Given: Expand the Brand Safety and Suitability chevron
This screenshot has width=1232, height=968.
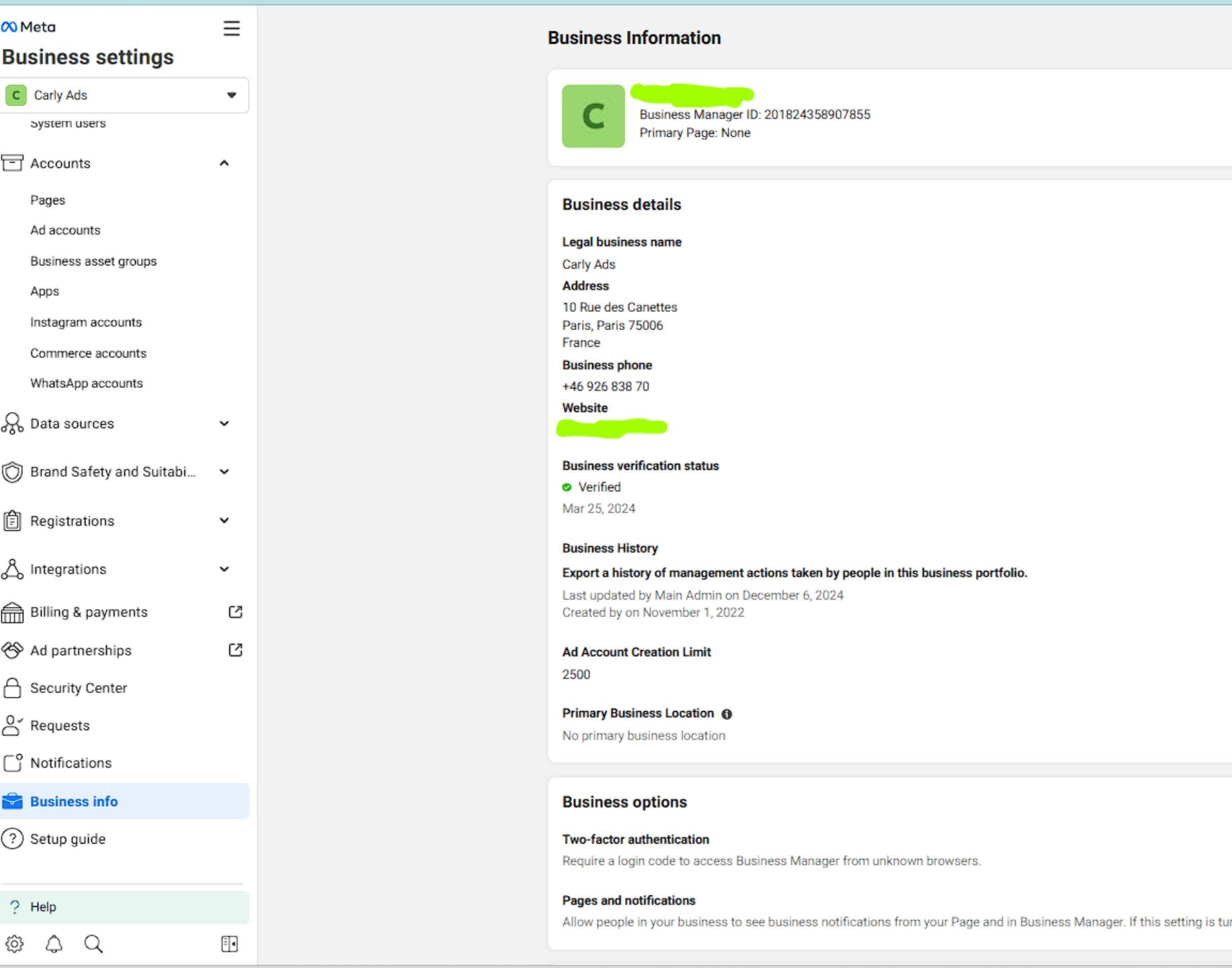Looking at the screenshot, I should pyautogui.click(x=224, y=472).
